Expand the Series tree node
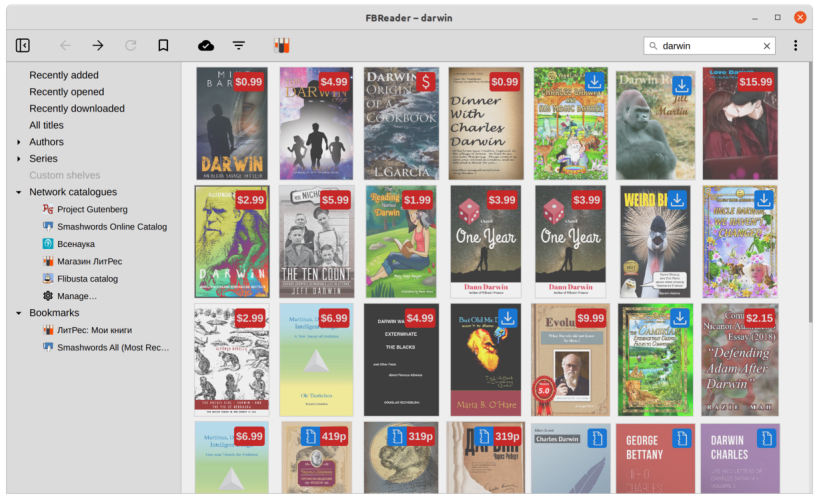 tap(19, 159)
